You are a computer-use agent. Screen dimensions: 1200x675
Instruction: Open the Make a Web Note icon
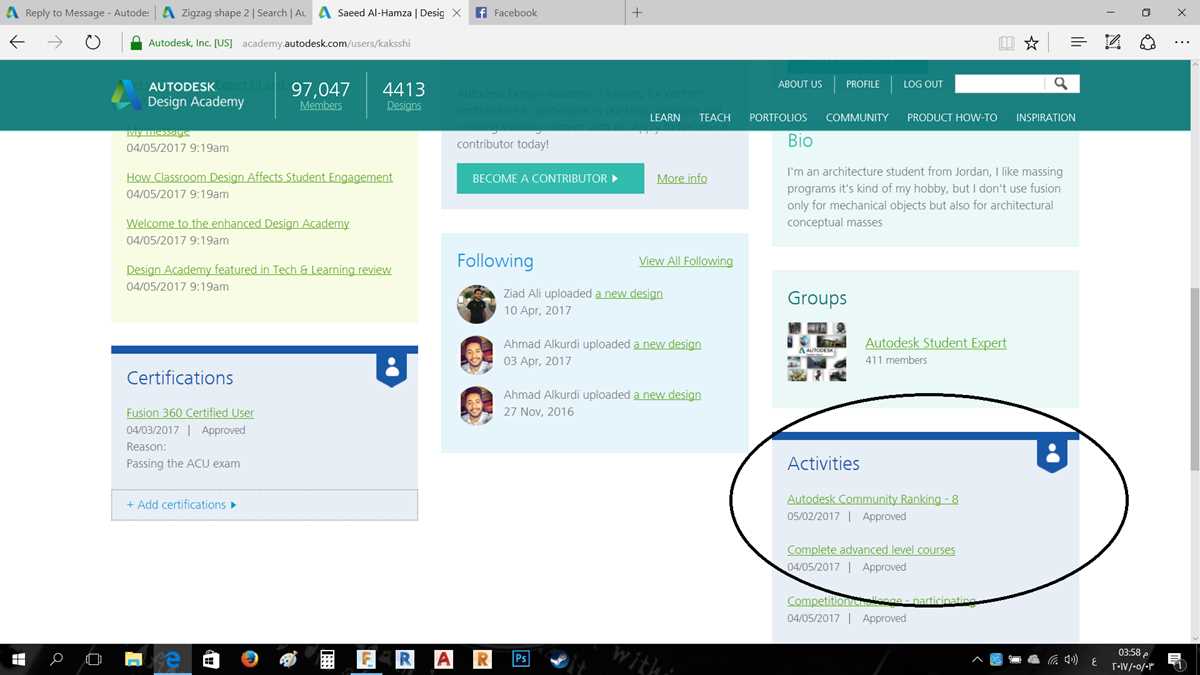click(x=1113, y=42)
